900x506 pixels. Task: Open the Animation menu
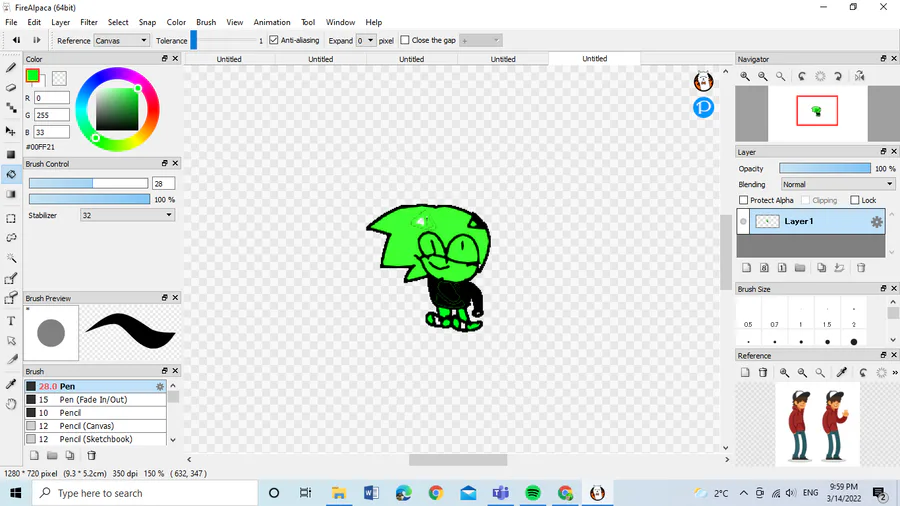click(x=271, y=22)
